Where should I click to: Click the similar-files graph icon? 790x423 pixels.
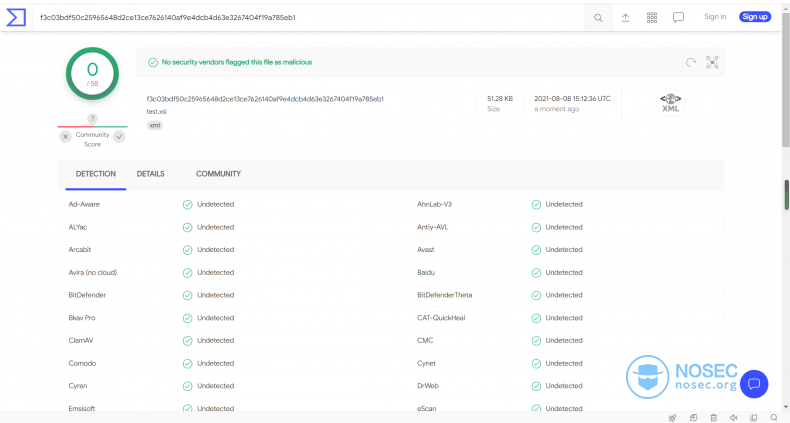pos(712,62)
